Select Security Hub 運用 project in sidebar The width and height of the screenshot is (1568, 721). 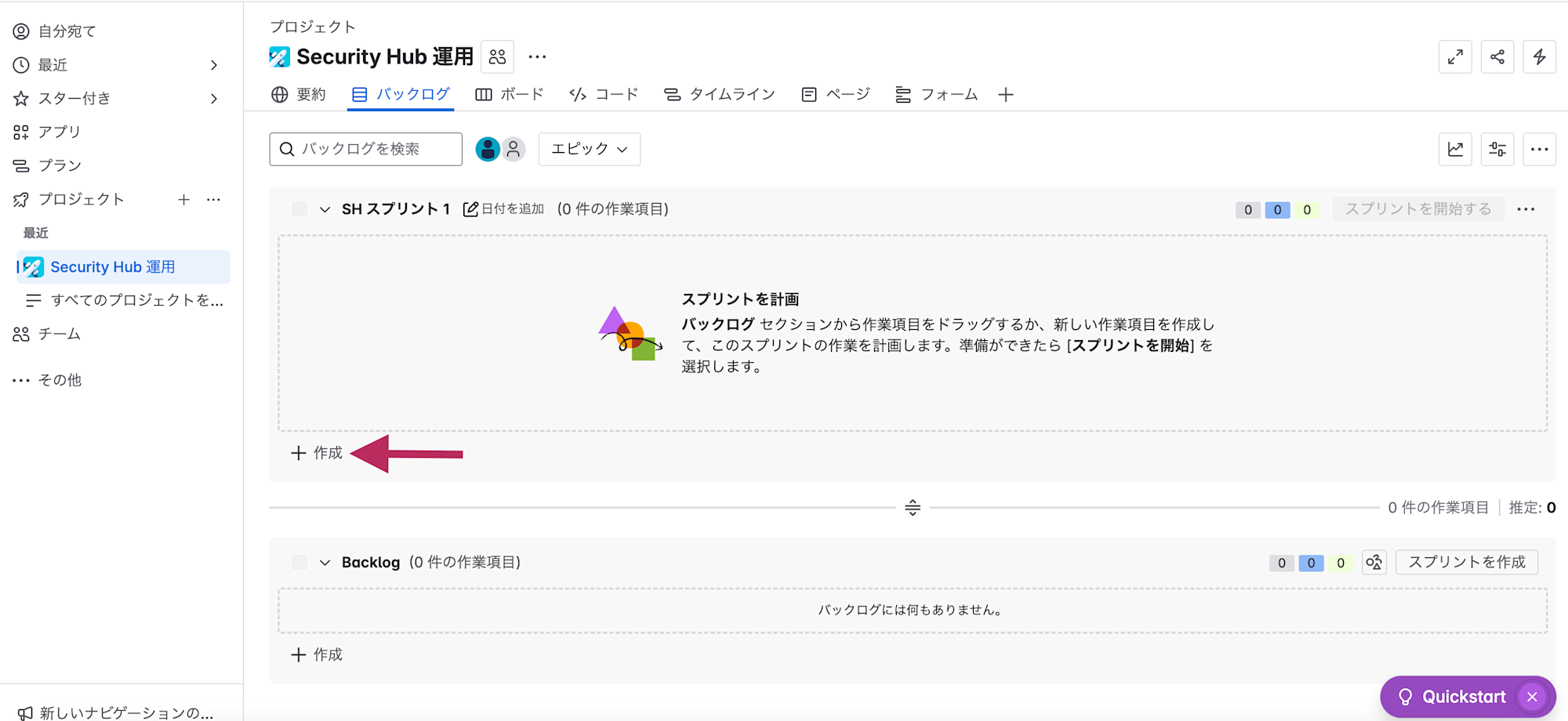[124, 267]
